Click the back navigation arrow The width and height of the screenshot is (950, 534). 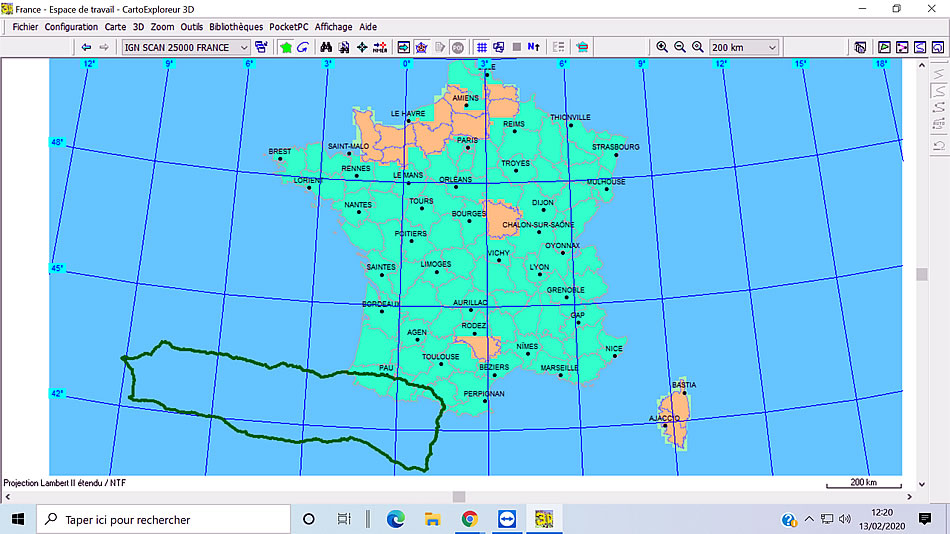pos(86,47)
